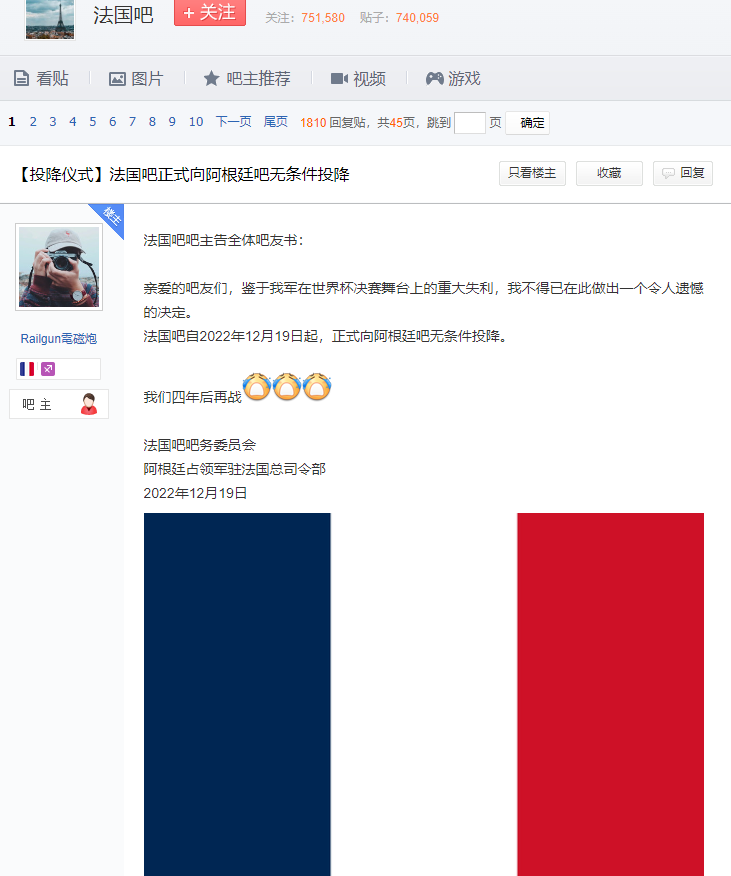The height and width of the screenshot is (876, 731).
Task: Click the second crying emoji
Action: 287,387
